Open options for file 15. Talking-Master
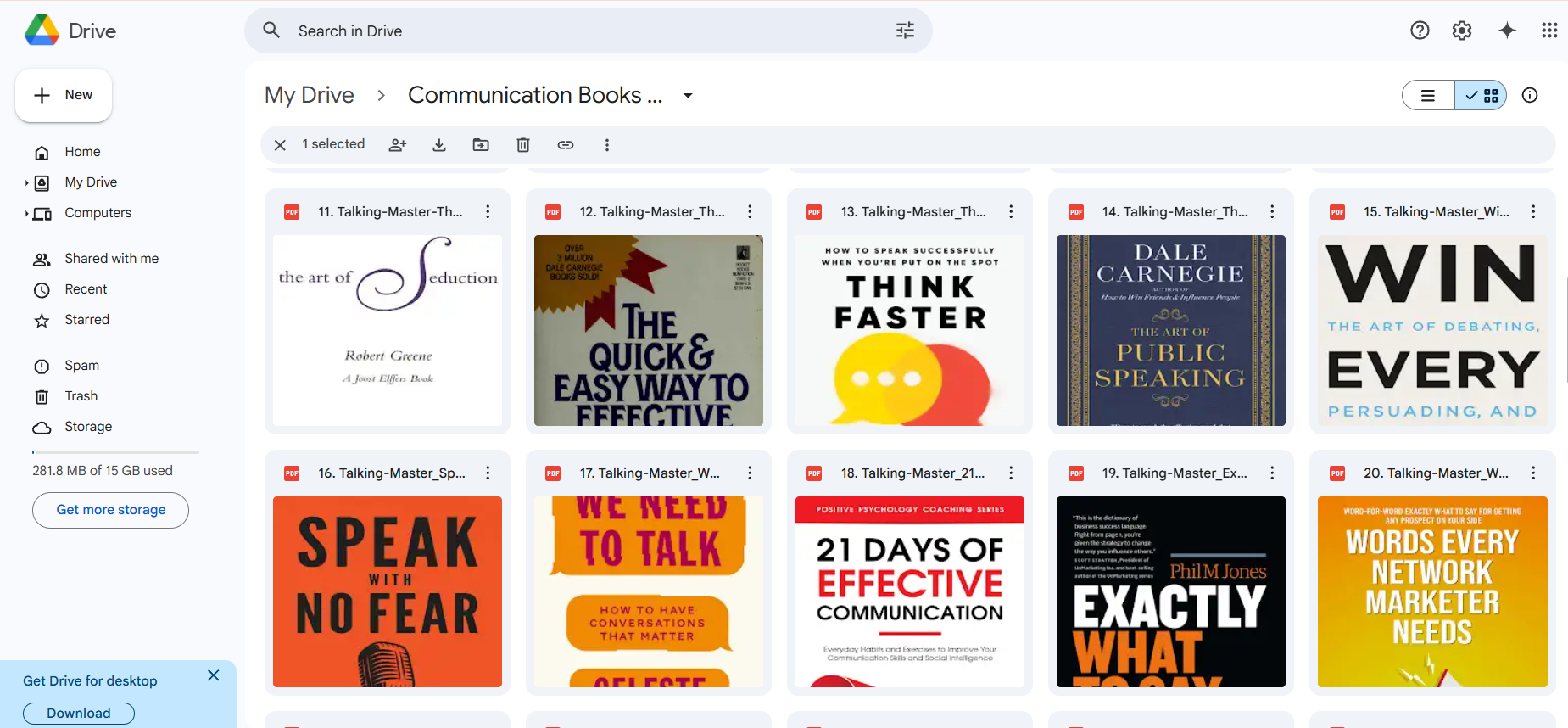 (x=1533, y=211)
